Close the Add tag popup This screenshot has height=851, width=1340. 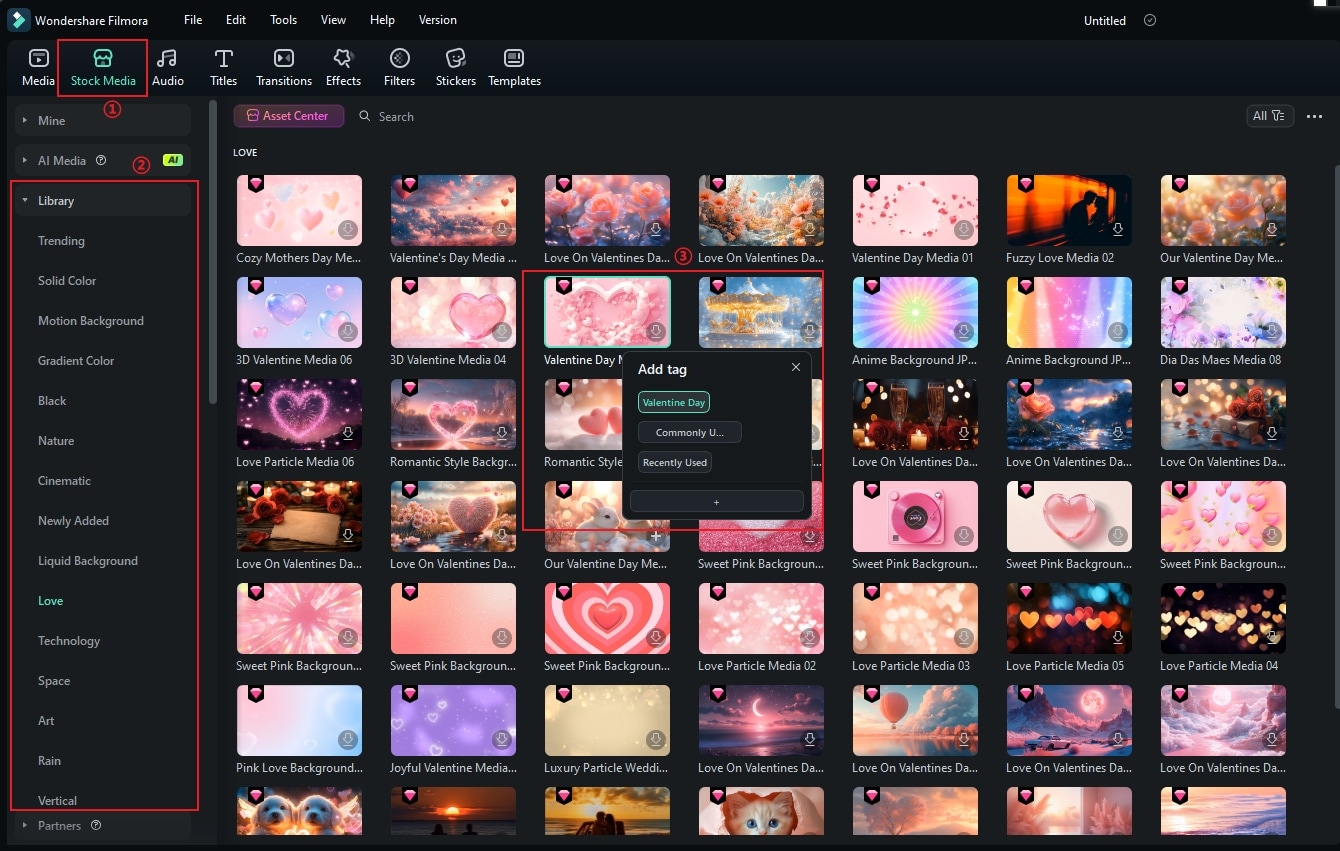(x=796, y=367)
